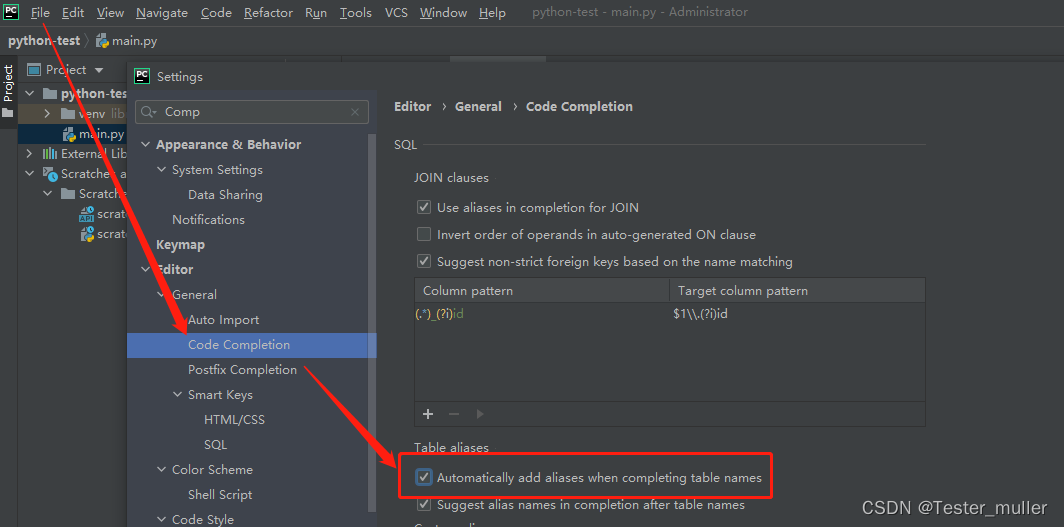Collapse Color Scheme node arrow
1064x527 pixels.
pos(162,469)
